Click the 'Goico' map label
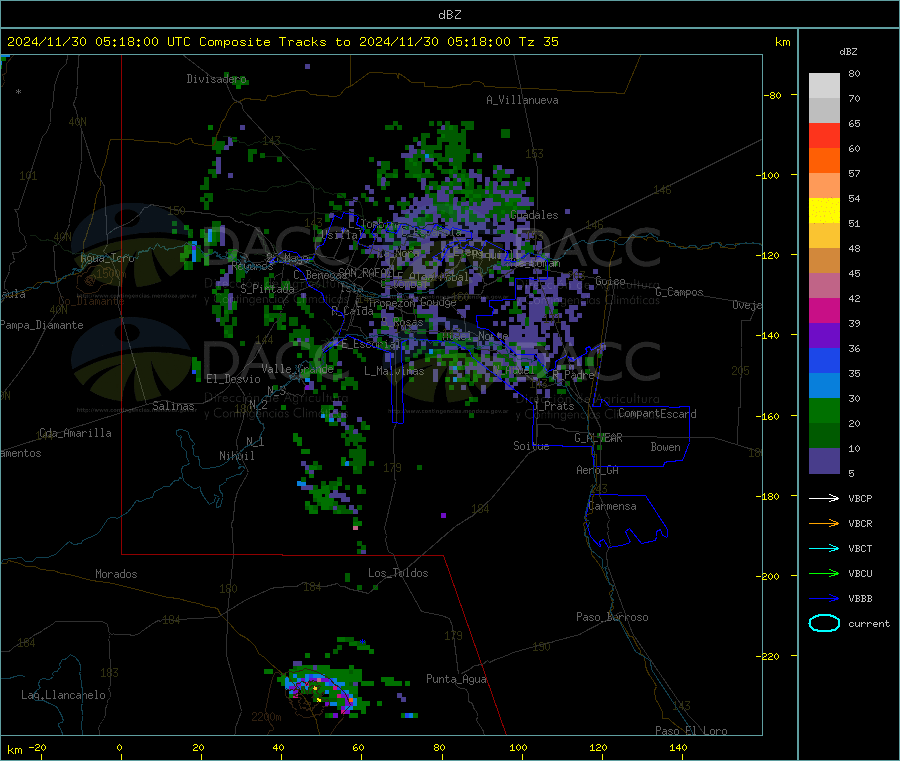 coord(610,281)
